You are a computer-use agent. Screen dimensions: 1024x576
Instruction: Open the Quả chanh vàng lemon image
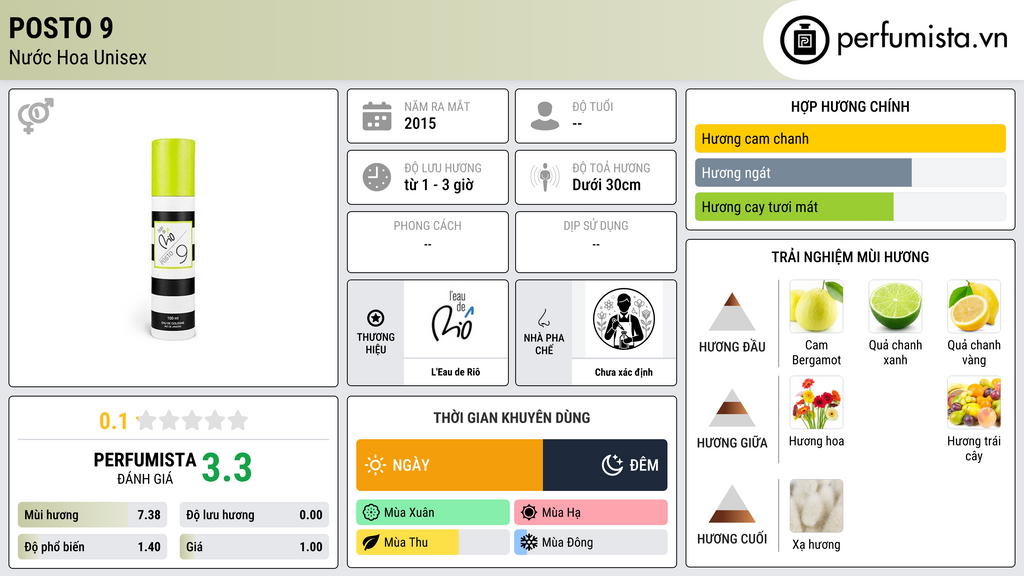tap(974, 306)
